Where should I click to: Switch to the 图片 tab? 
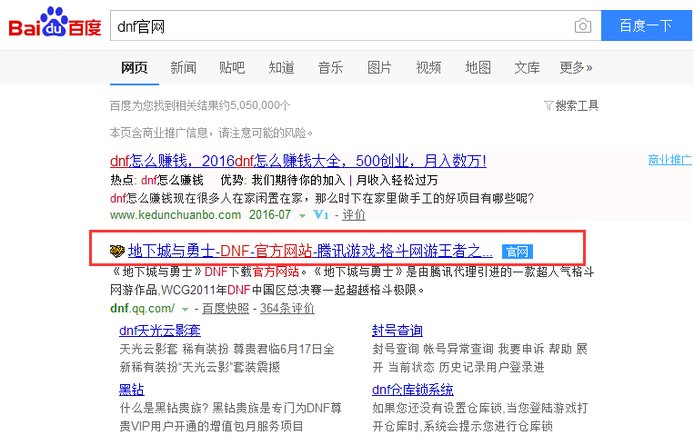point(380,67)
